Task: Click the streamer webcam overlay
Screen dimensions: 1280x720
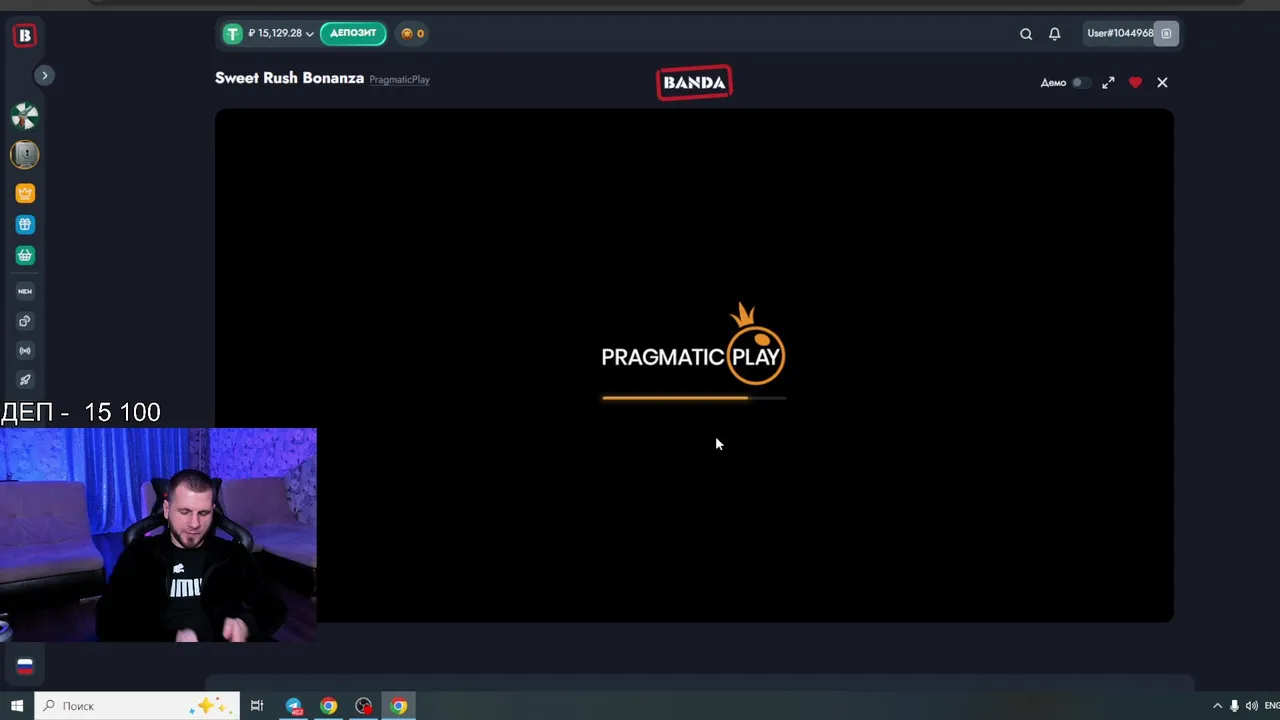Action: coord(158,534)
